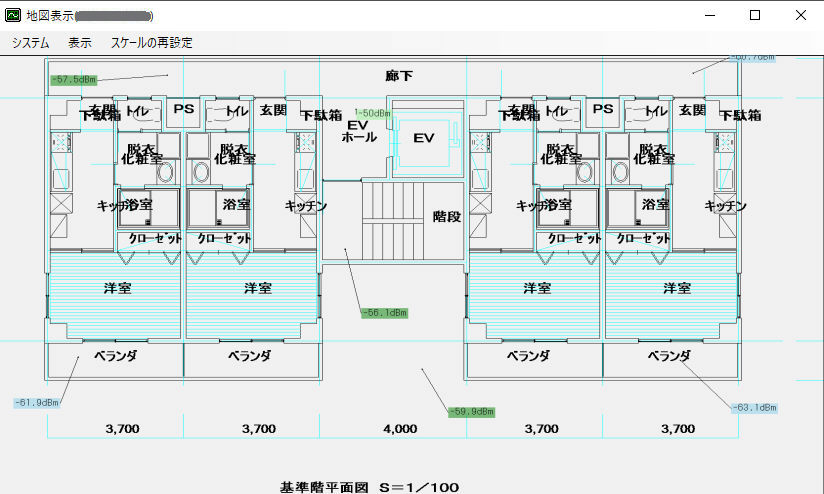Click the EV elevator box on the plan

(x=424, y=138)
